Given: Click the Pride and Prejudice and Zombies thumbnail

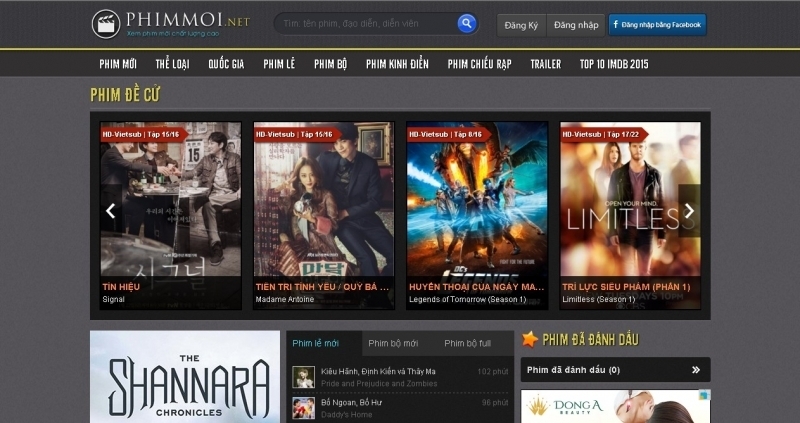Looking at the screenshot, I should (303, 376).
